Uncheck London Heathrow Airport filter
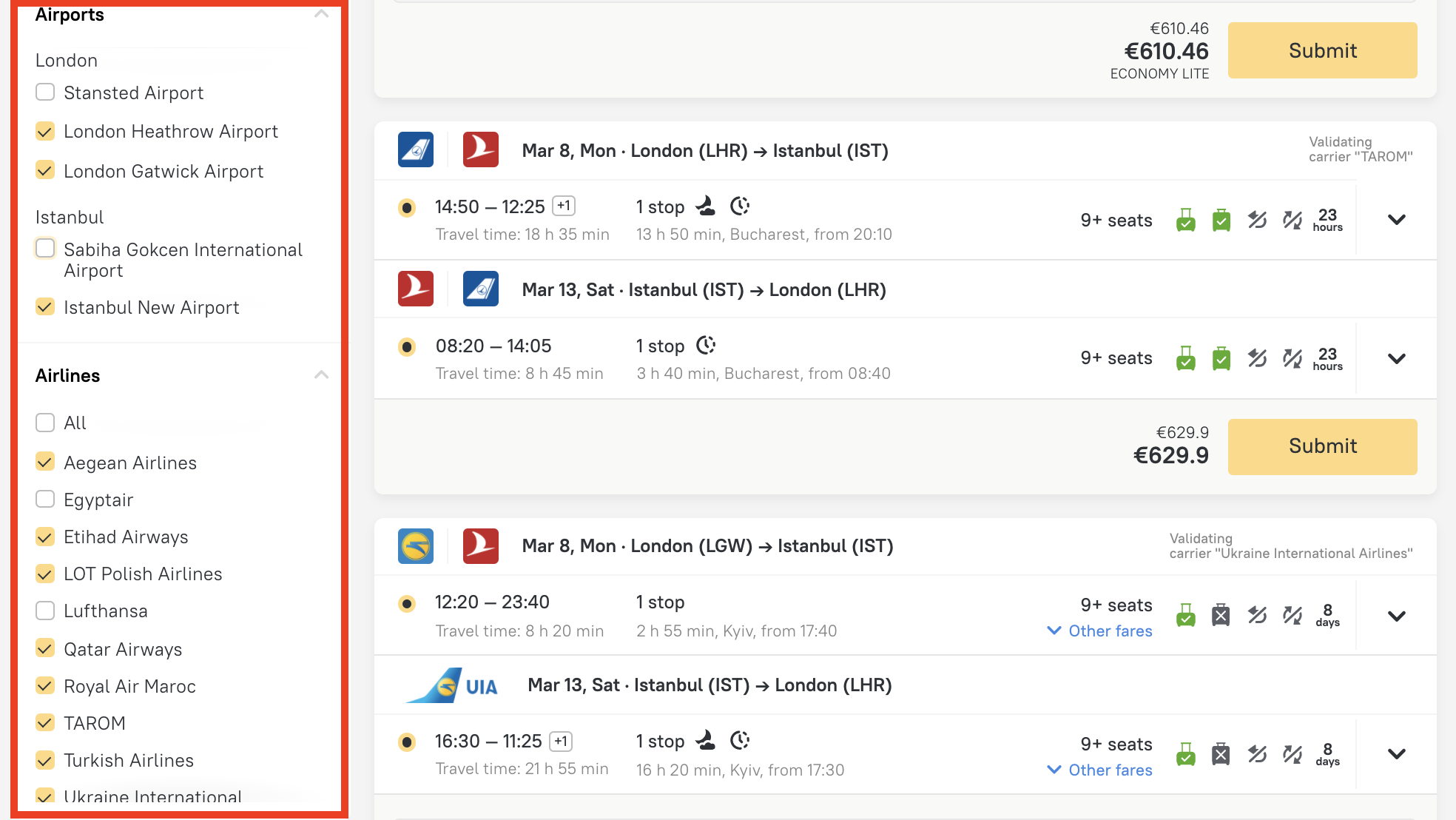Screen dimensions: 1456x820 coord(45,132)
